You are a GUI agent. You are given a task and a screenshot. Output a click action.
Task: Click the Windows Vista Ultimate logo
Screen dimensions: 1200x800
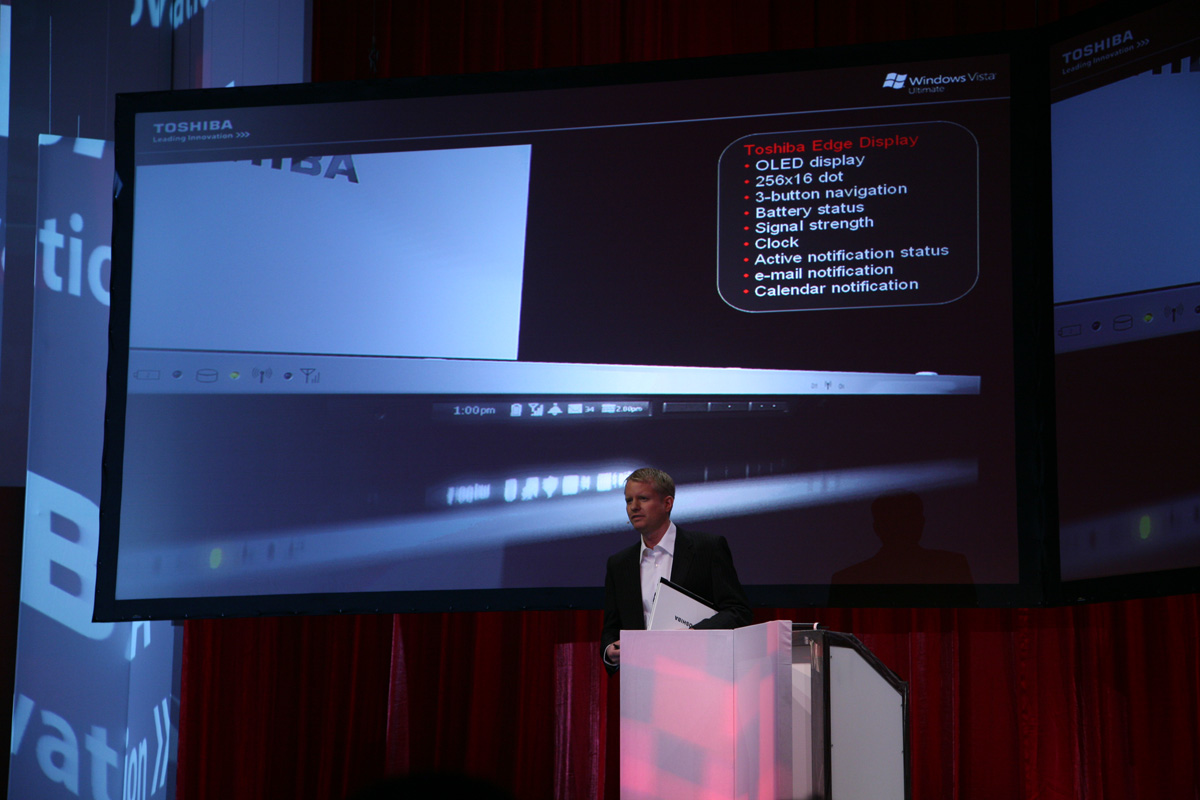click(939, 81)
